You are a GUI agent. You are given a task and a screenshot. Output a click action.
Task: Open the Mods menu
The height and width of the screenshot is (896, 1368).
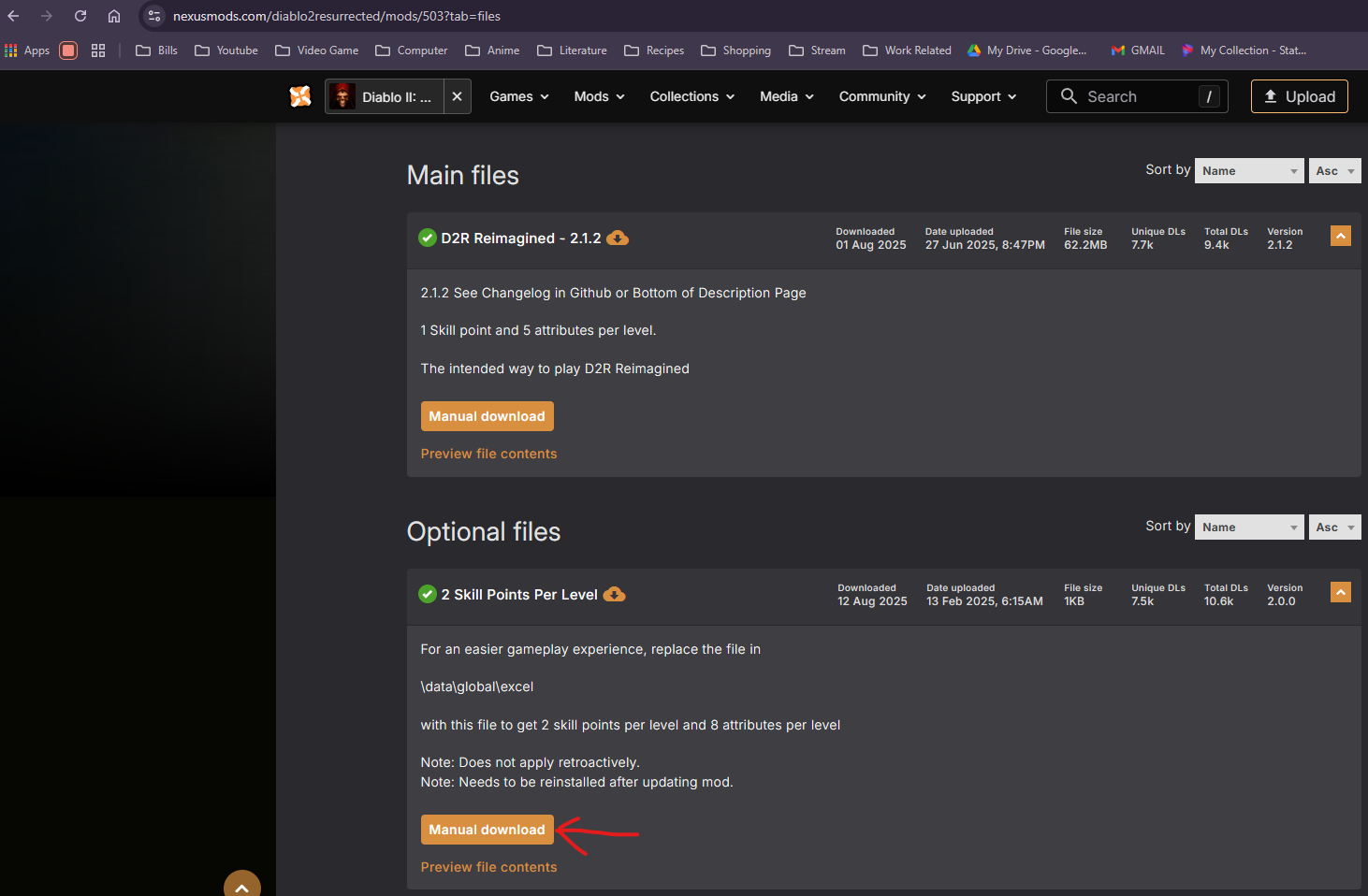(599, 96)
